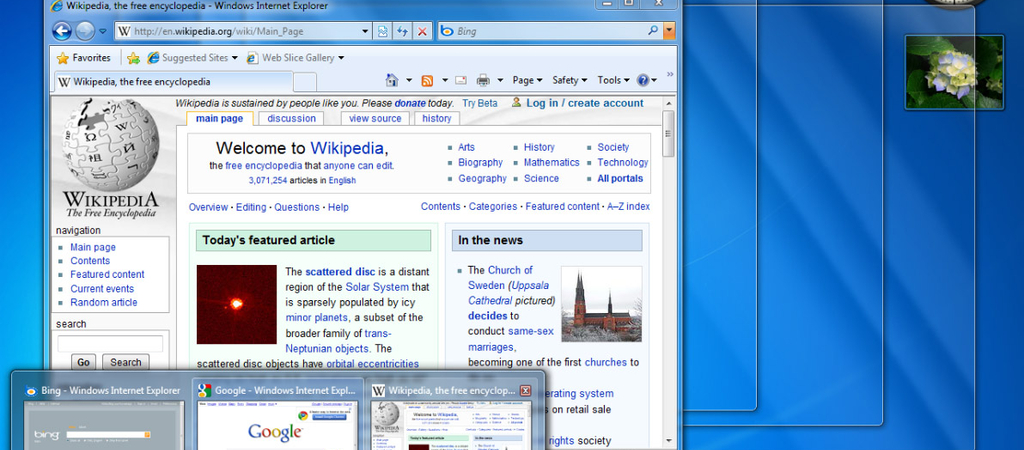Open the Uppsala Cathedral picture
This screenshot has width=1024, height=450.
pos(601,304)
